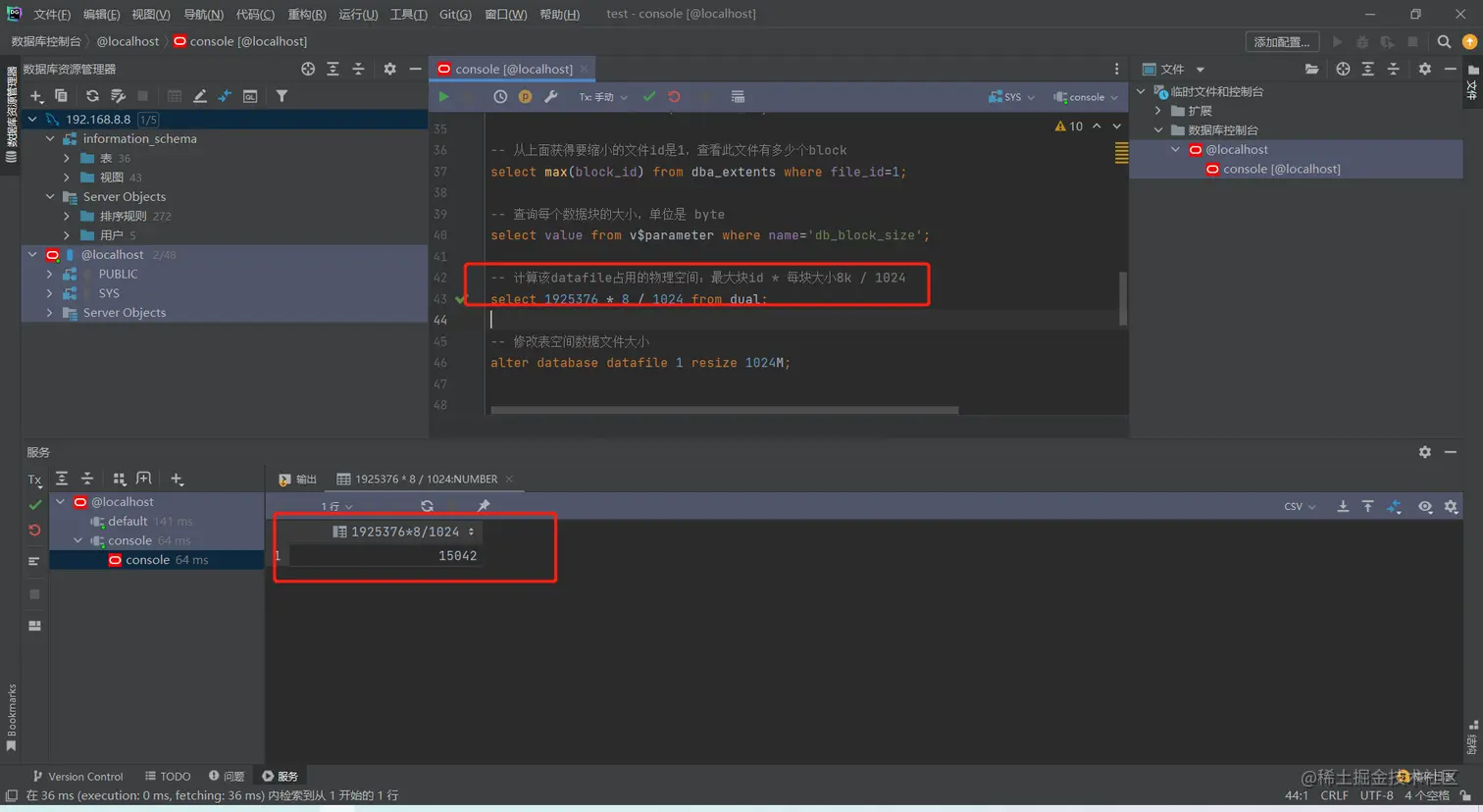1483x812 pixels.
Task: Open the query console icon in database toolbar
Action: tap(250, 96)
